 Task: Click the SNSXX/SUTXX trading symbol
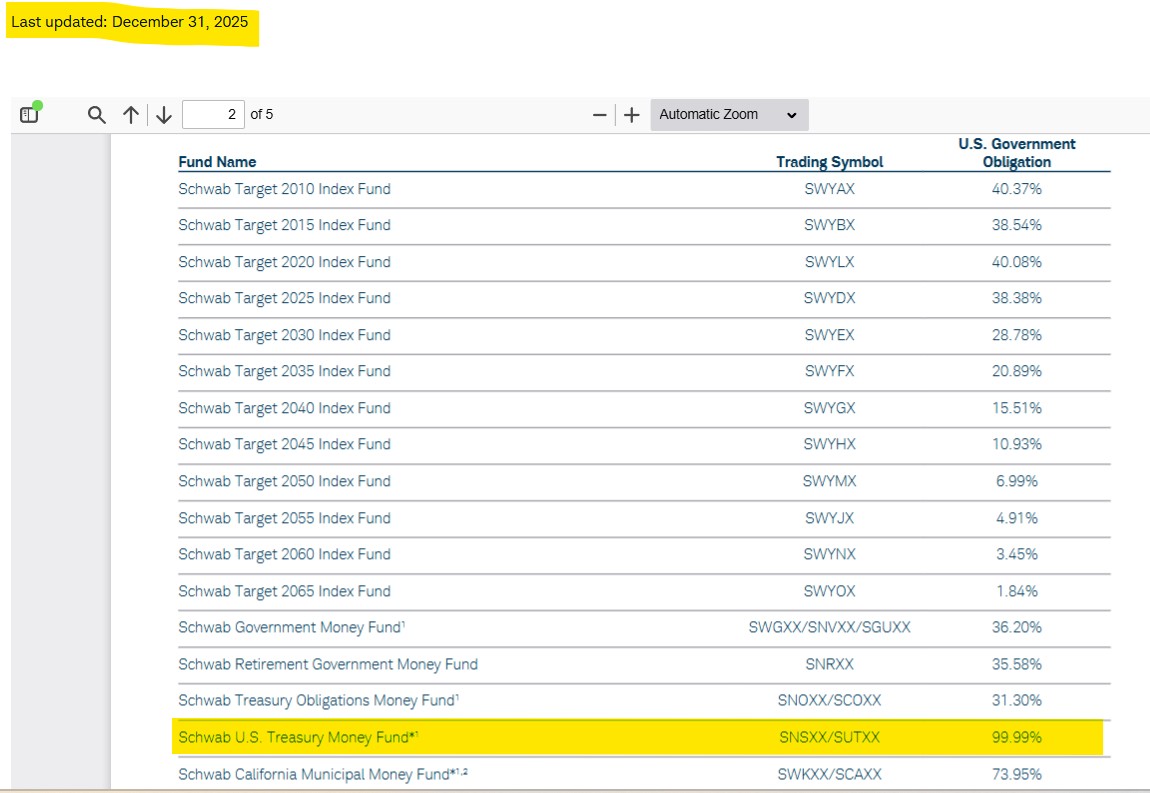coord(829,738)
